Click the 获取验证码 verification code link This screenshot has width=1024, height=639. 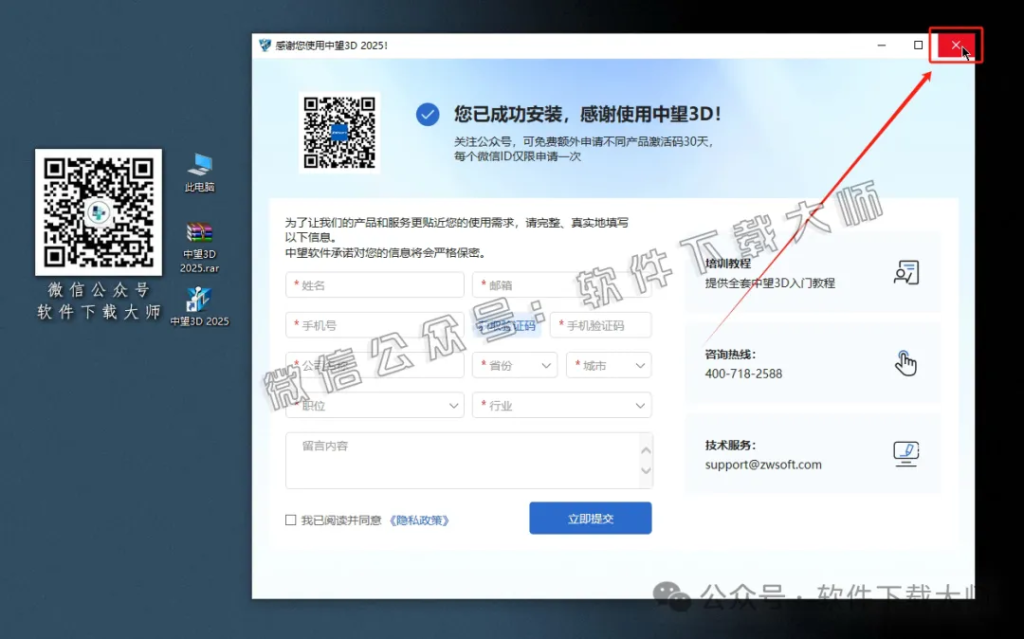509,325
